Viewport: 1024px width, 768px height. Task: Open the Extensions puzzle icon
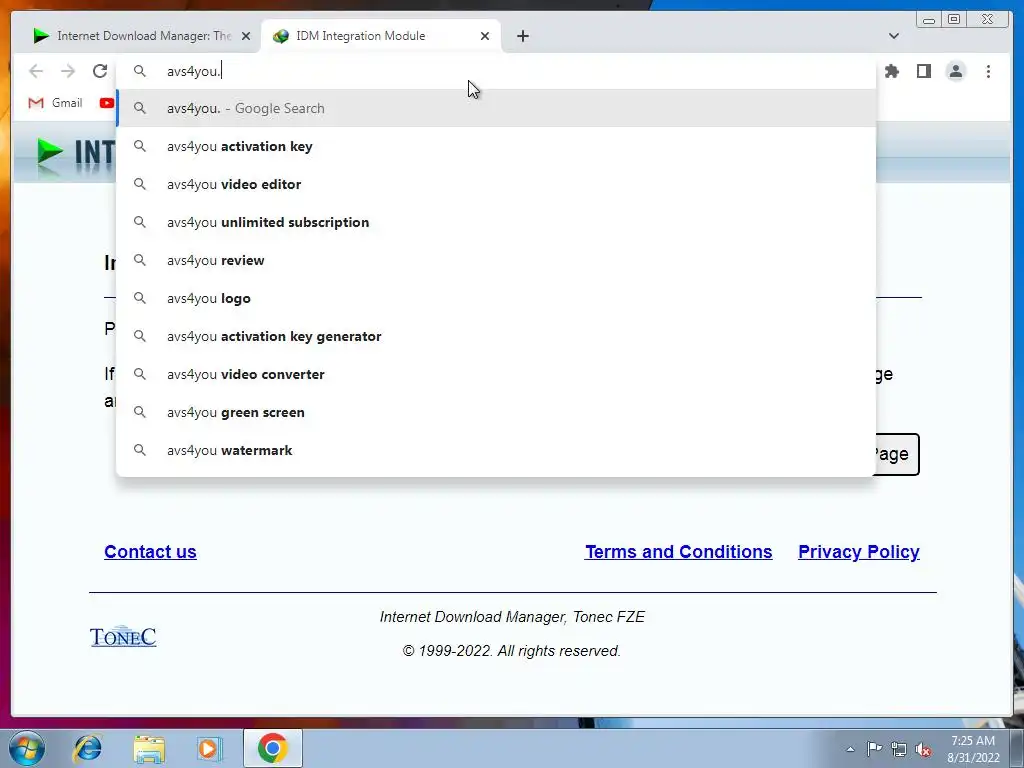[891, 71]
